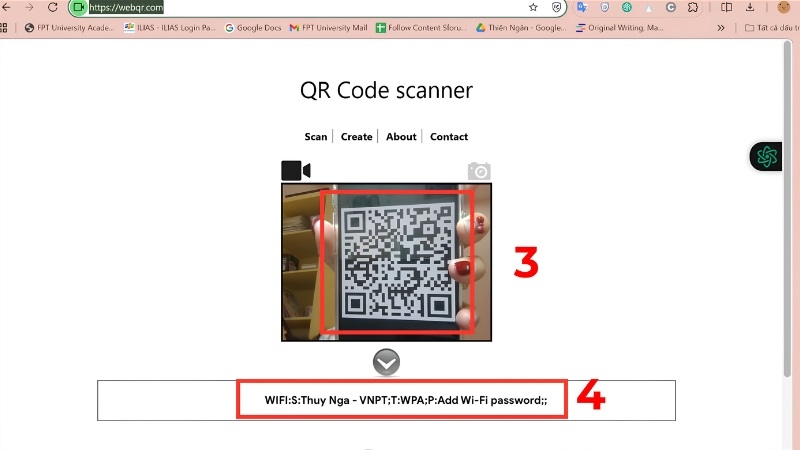Switch to image upload via photo camera icon
Image resolution: width=800 pixels, height=450 pixels.
click(x=479, y=171)
